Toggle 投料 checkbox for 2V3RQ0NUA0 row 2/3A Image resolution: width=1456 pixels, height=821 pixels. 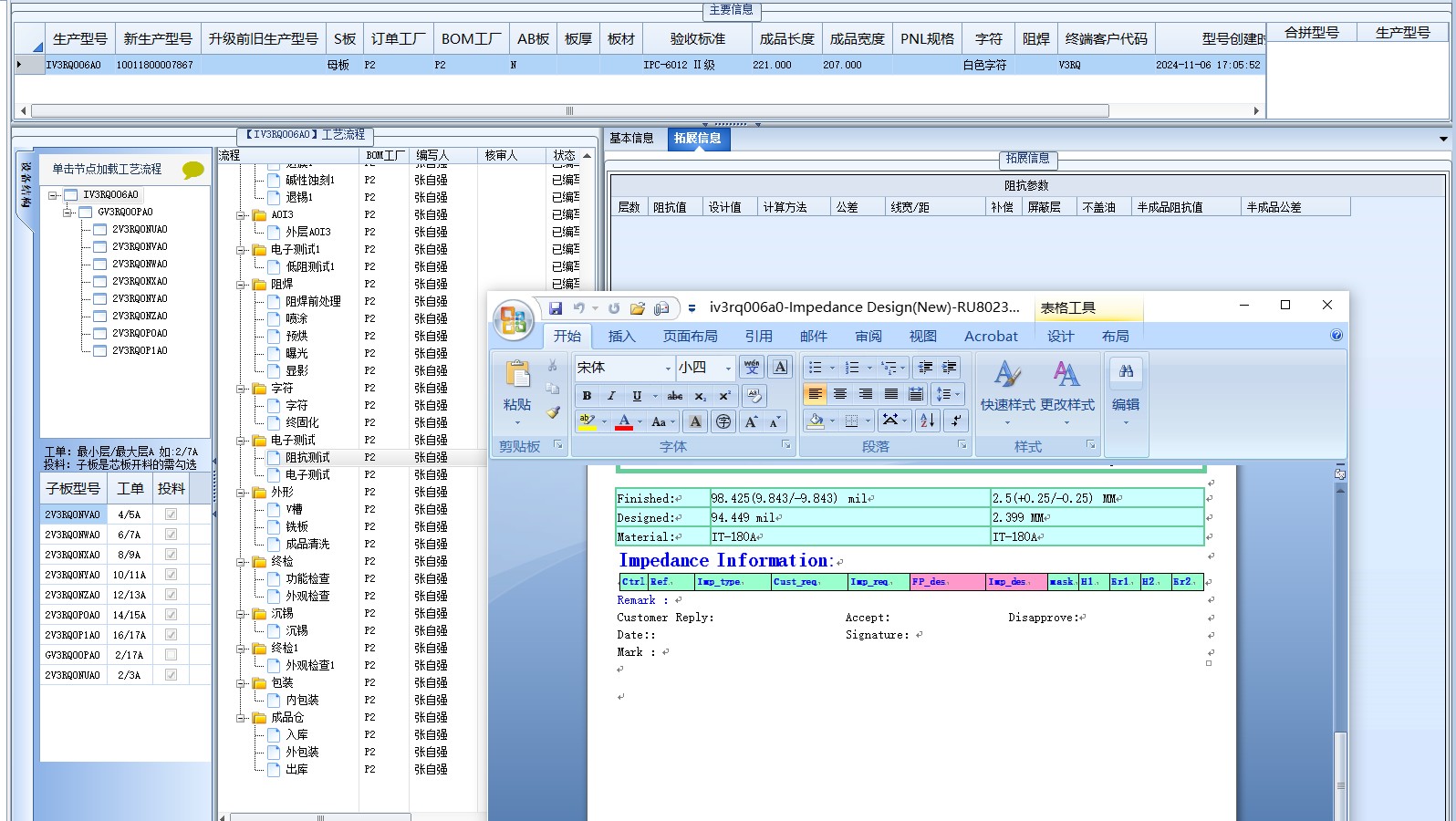pos(171,675)
